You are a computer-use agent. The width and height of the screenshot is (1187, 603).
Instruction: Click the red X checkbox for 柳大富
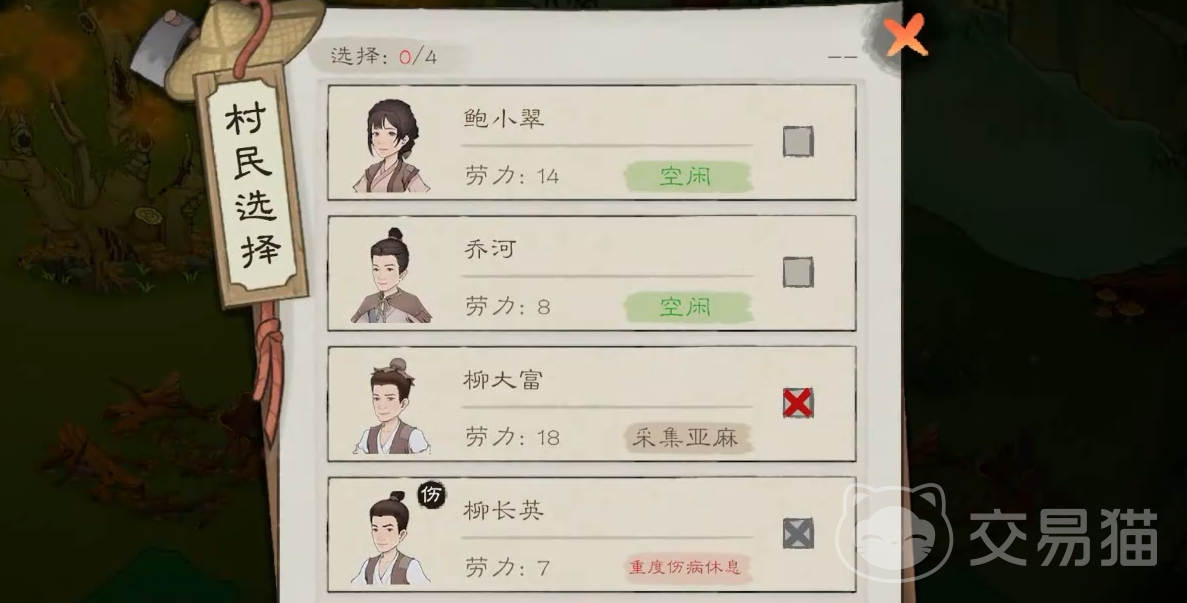[798, 403]
